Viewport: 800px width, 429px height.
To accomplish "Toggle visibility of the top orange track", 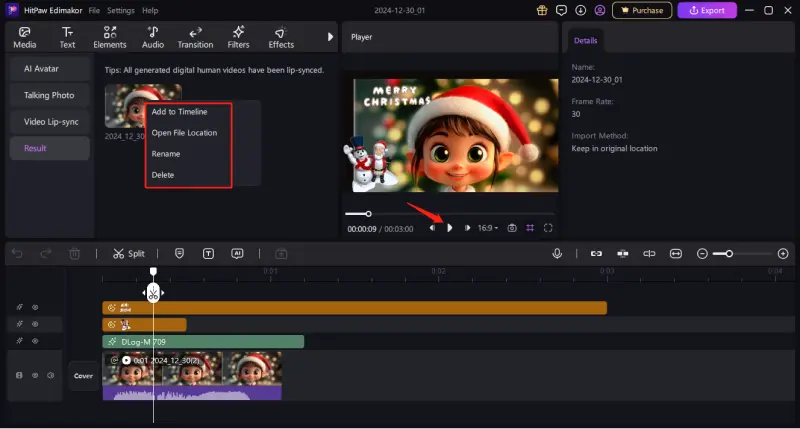I will (x=35, y=308).
